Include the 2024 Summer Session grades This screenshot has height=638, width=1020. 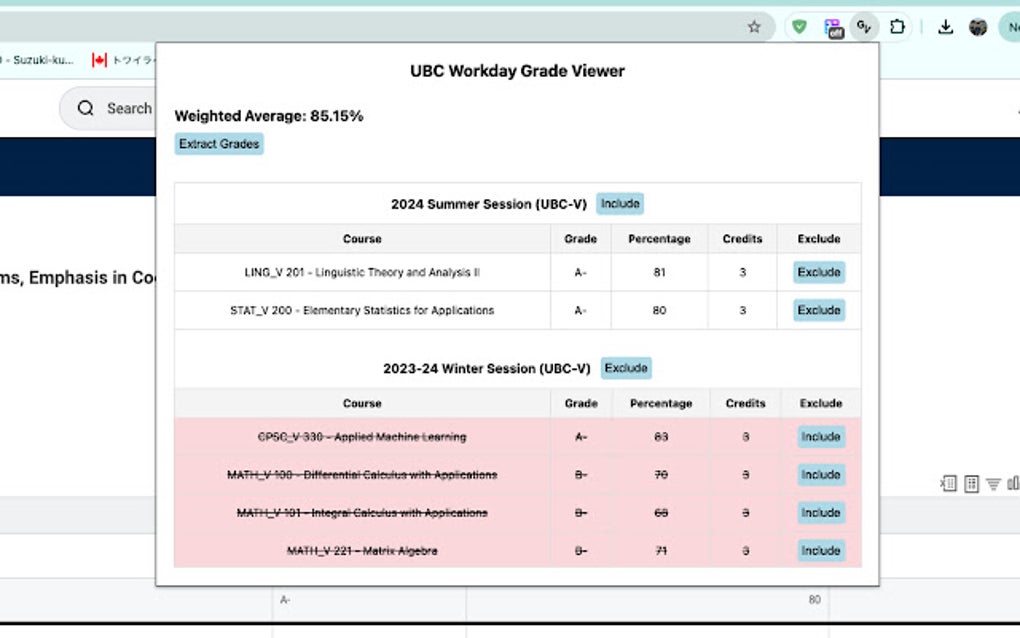point(620,203)
